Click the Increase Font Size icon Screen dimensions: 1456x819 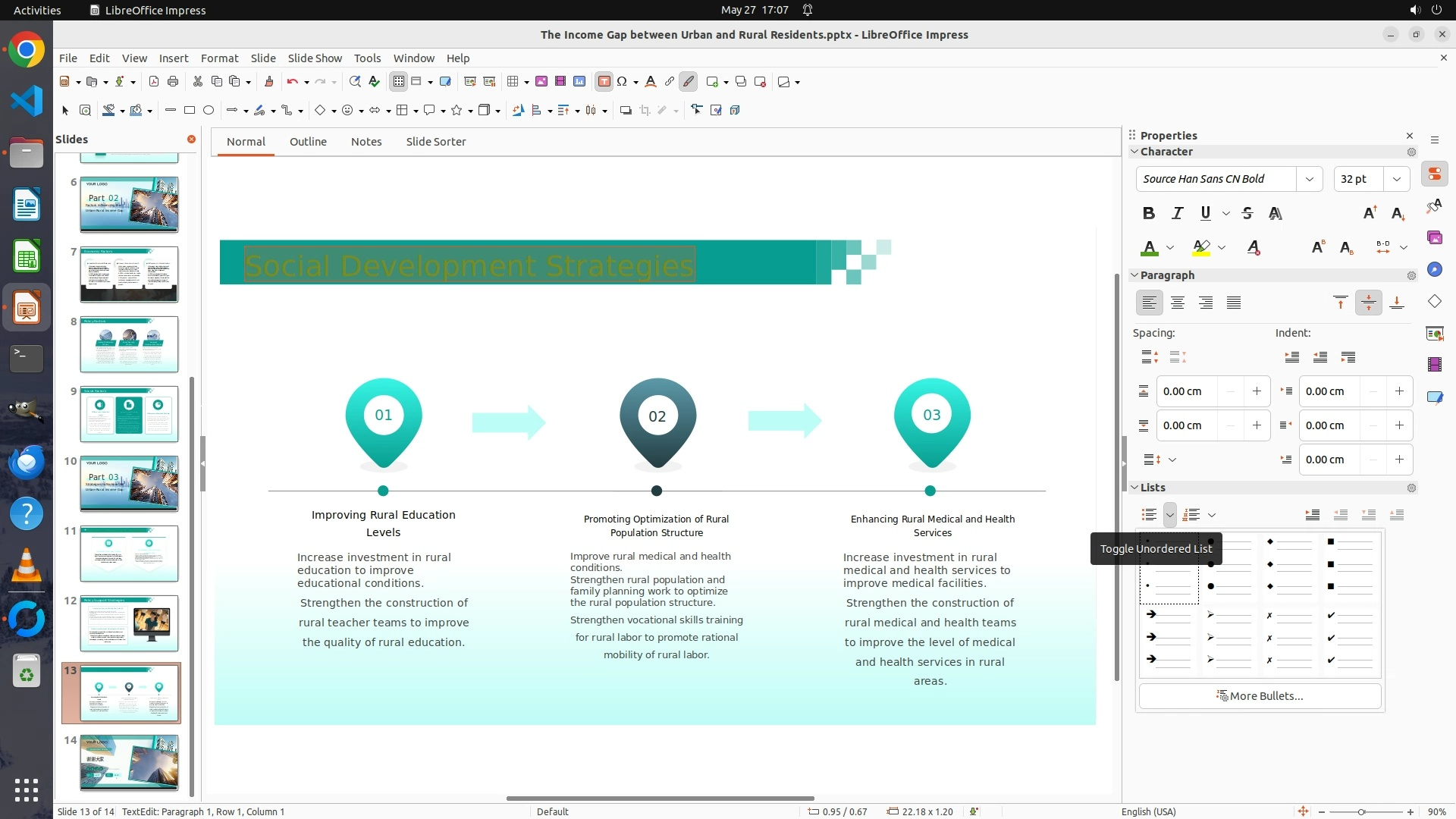coord(1370,214)
